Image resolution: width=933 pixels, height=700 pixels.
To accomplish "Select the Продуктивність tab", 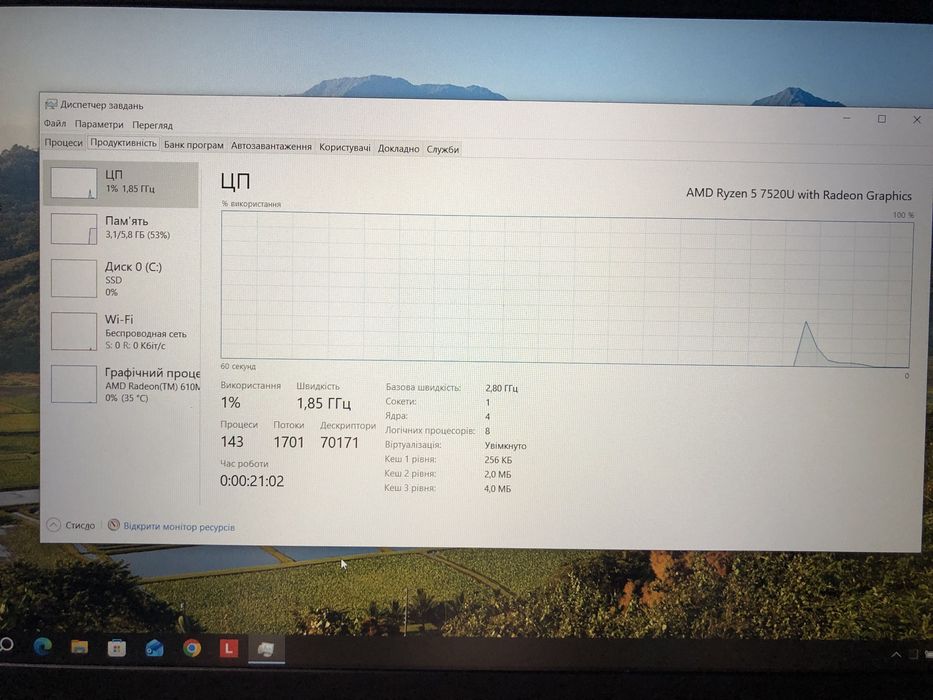I will [x=123, y=143].
